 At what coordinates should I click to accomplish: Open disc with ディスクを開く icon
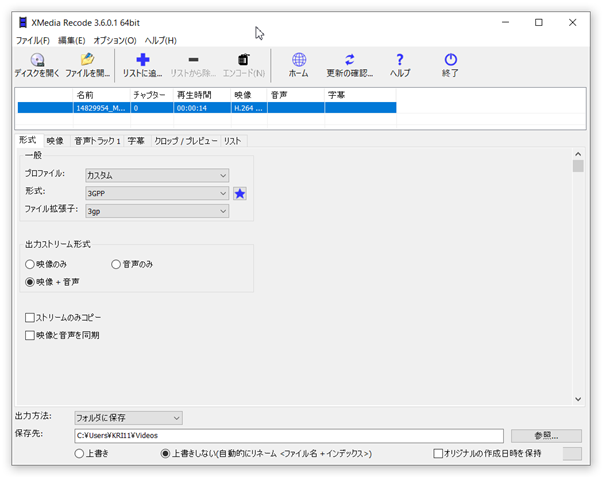click(37, 65)
